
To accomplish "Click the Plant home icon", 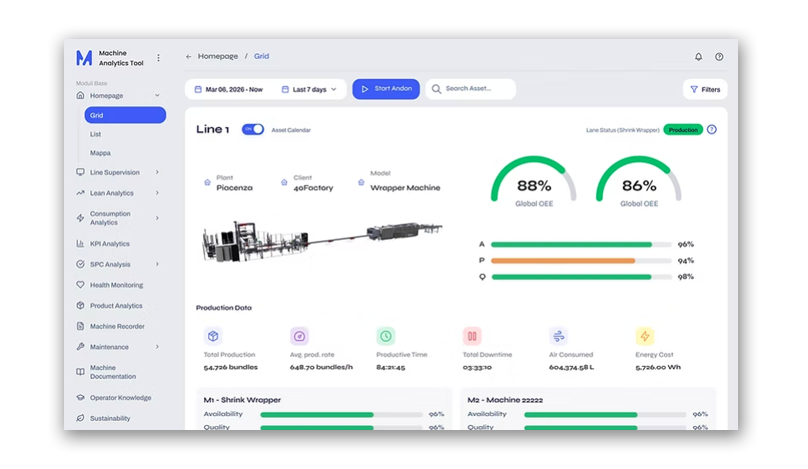I will pos(207,182).
